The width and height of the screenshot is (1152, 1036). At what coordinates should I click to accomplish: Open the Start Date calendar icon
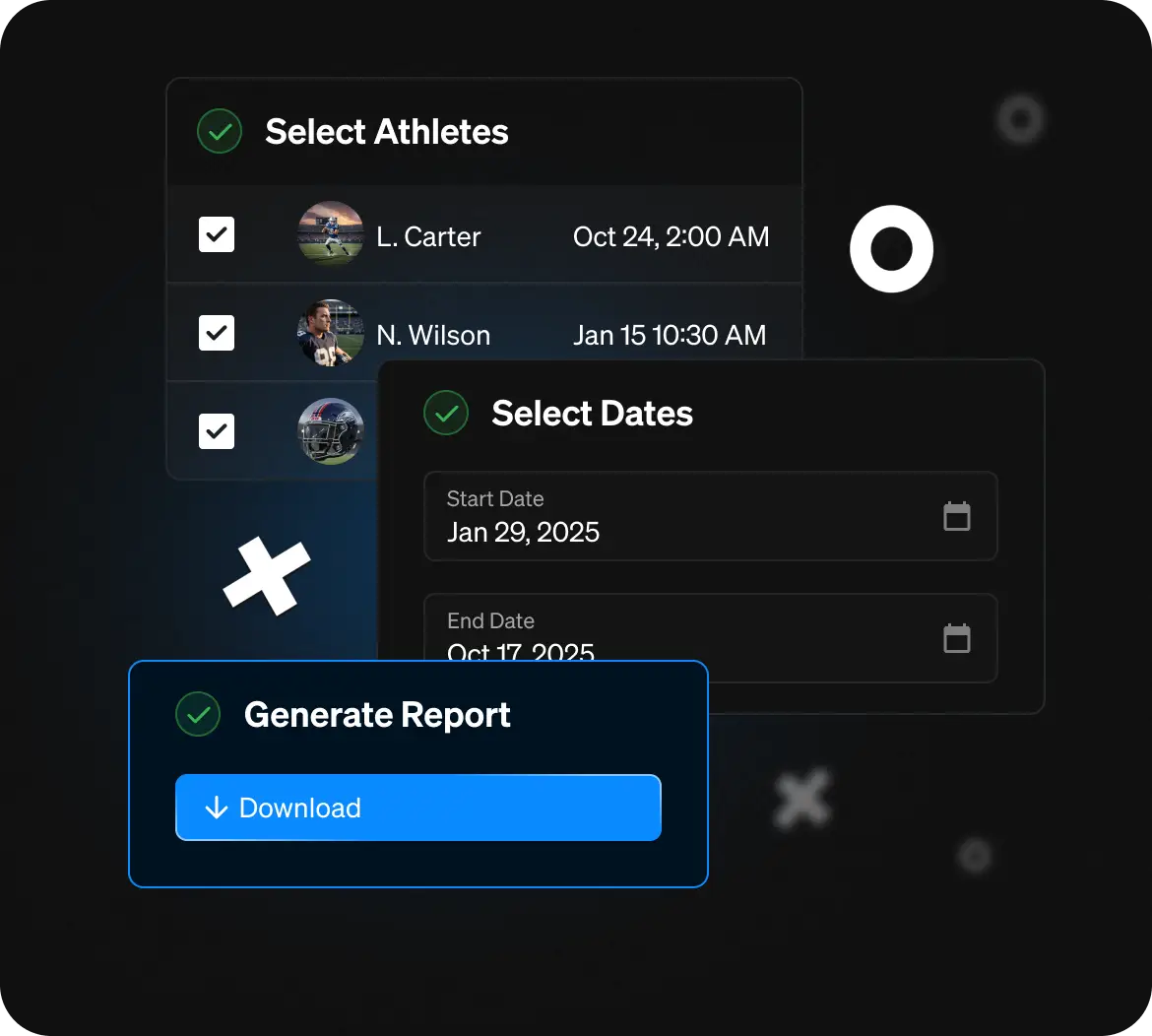(957, 517)
